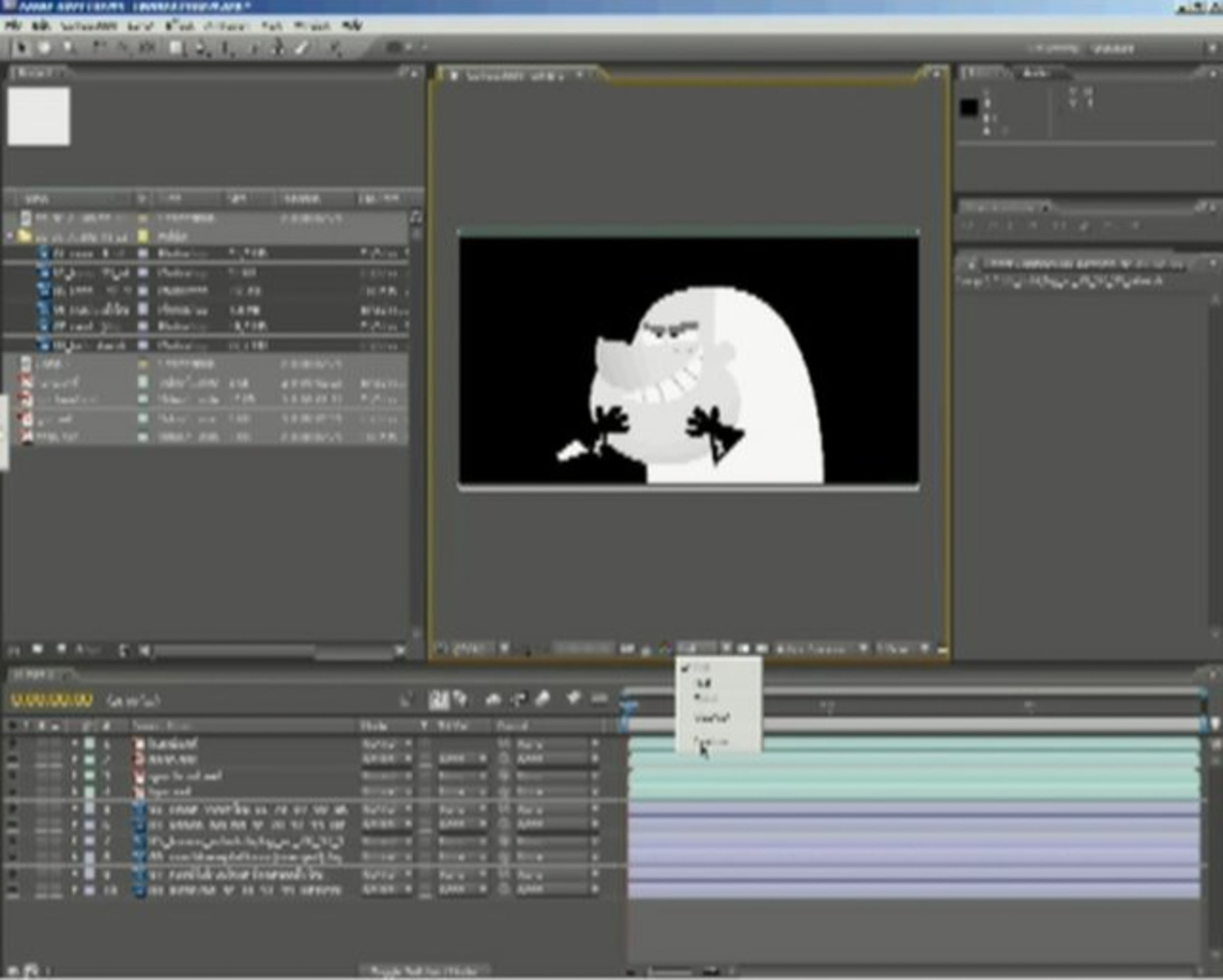Click the label color of layer 1
Screen dimensions: 1223x980
pos(90,744)
